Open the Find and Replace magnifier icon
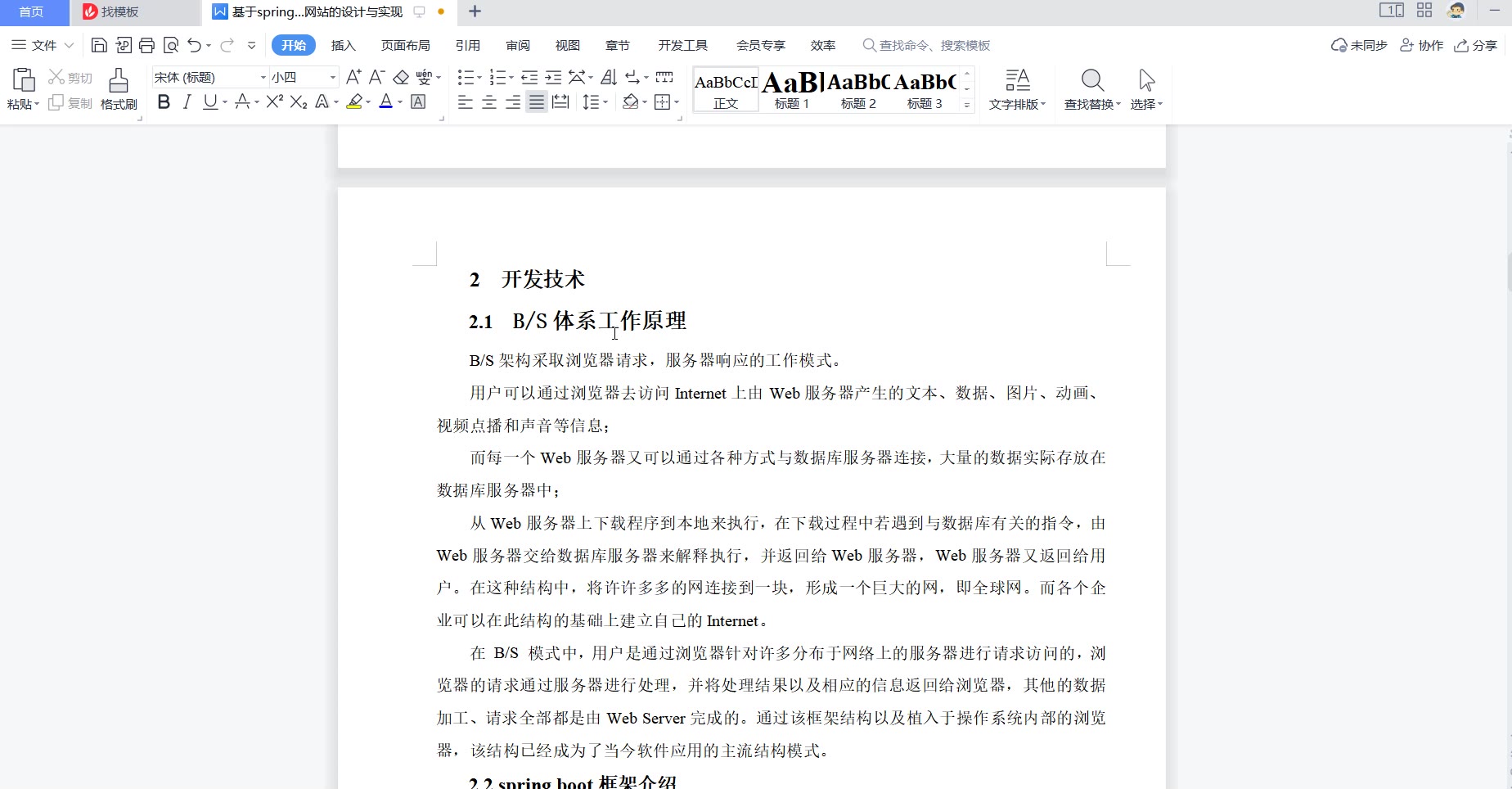 click(1092, 80)
